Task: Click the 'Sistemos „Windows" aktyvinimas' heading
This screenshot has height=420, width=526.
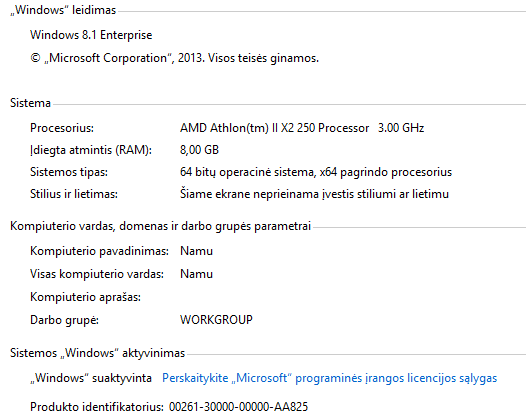Action: [98, 353]
